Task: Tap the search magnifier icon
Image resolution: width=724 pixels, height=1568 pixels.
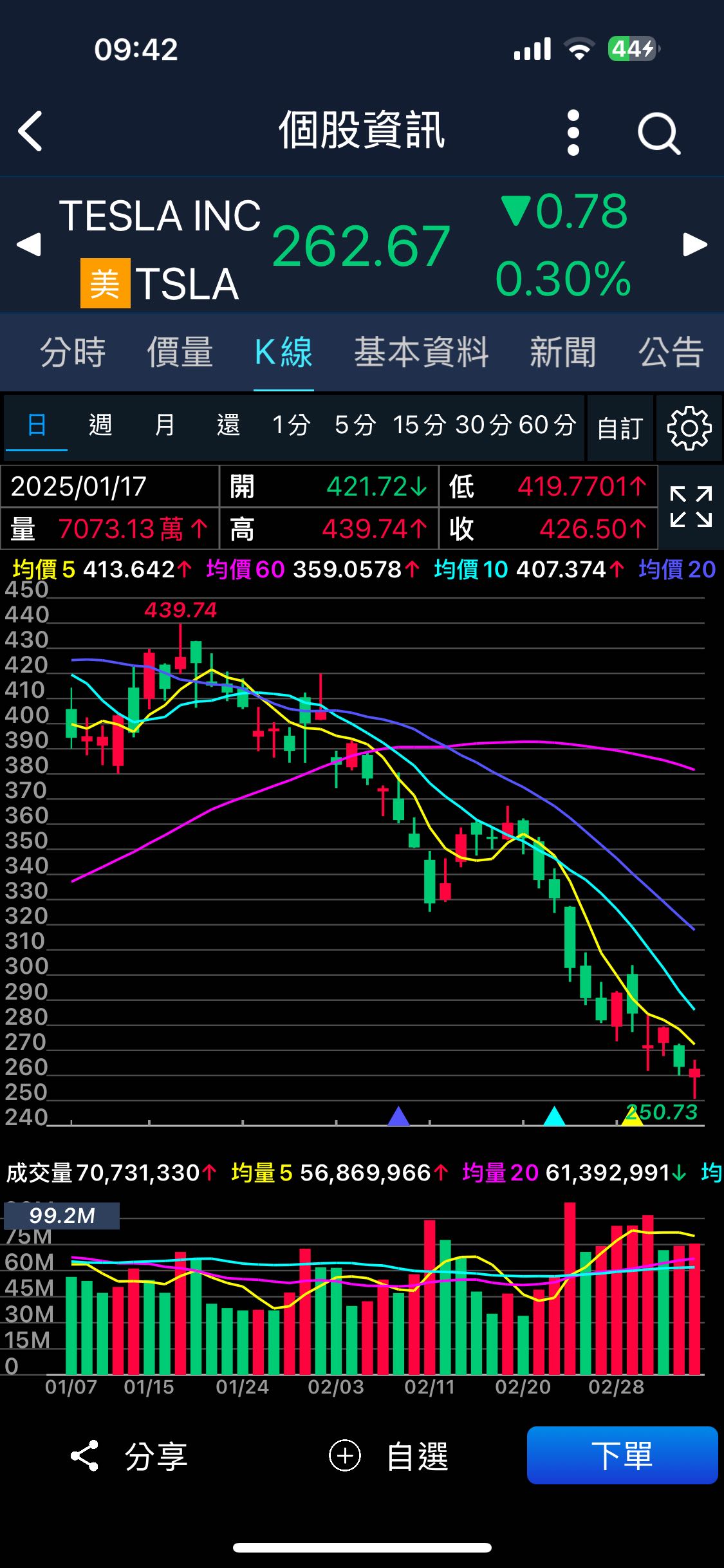Action: (x=658, y=134)
